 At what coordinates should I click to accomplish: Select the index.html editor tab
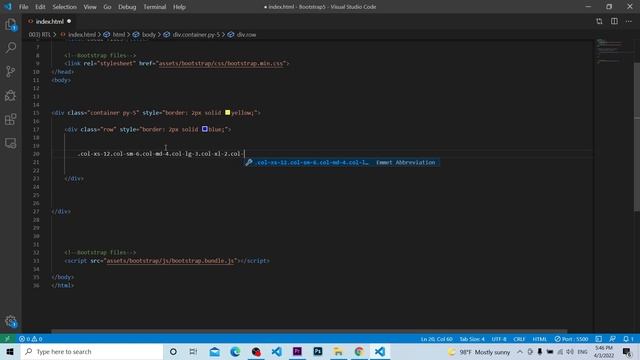(49, 21)
